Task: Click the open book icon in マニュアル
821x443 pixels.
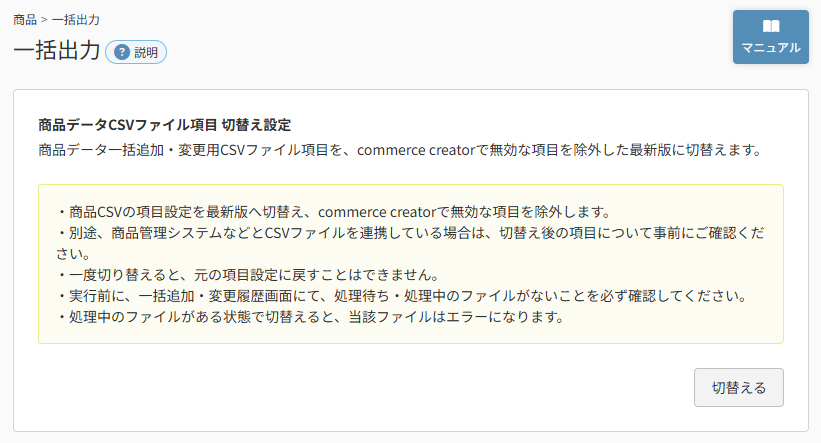Action: pyautogui.click(x=771, y=26)
